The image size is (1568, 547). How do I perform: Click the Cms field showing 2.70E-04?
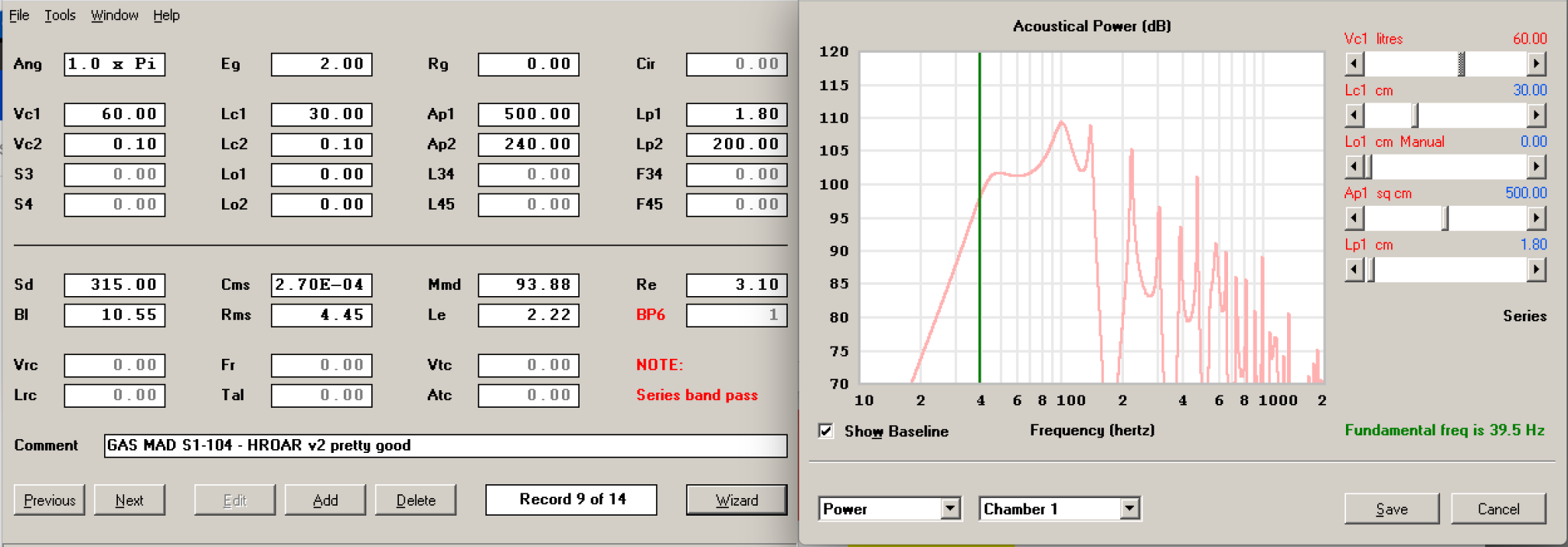[322, 285]
